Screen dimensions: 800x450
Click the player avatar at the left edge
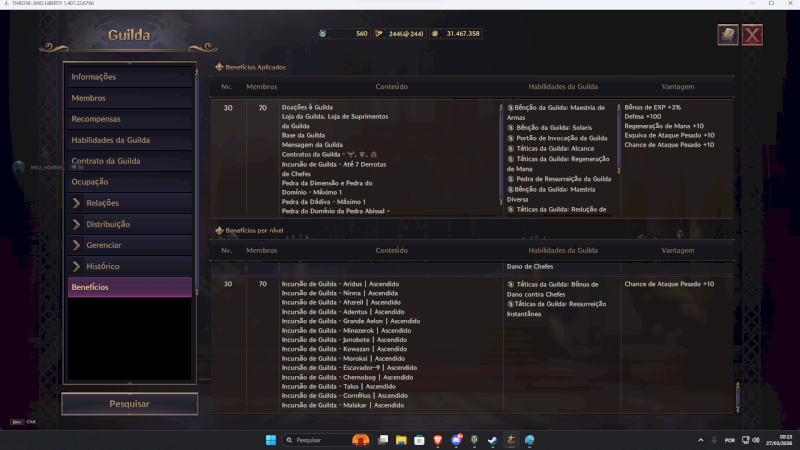click(19, 167)
